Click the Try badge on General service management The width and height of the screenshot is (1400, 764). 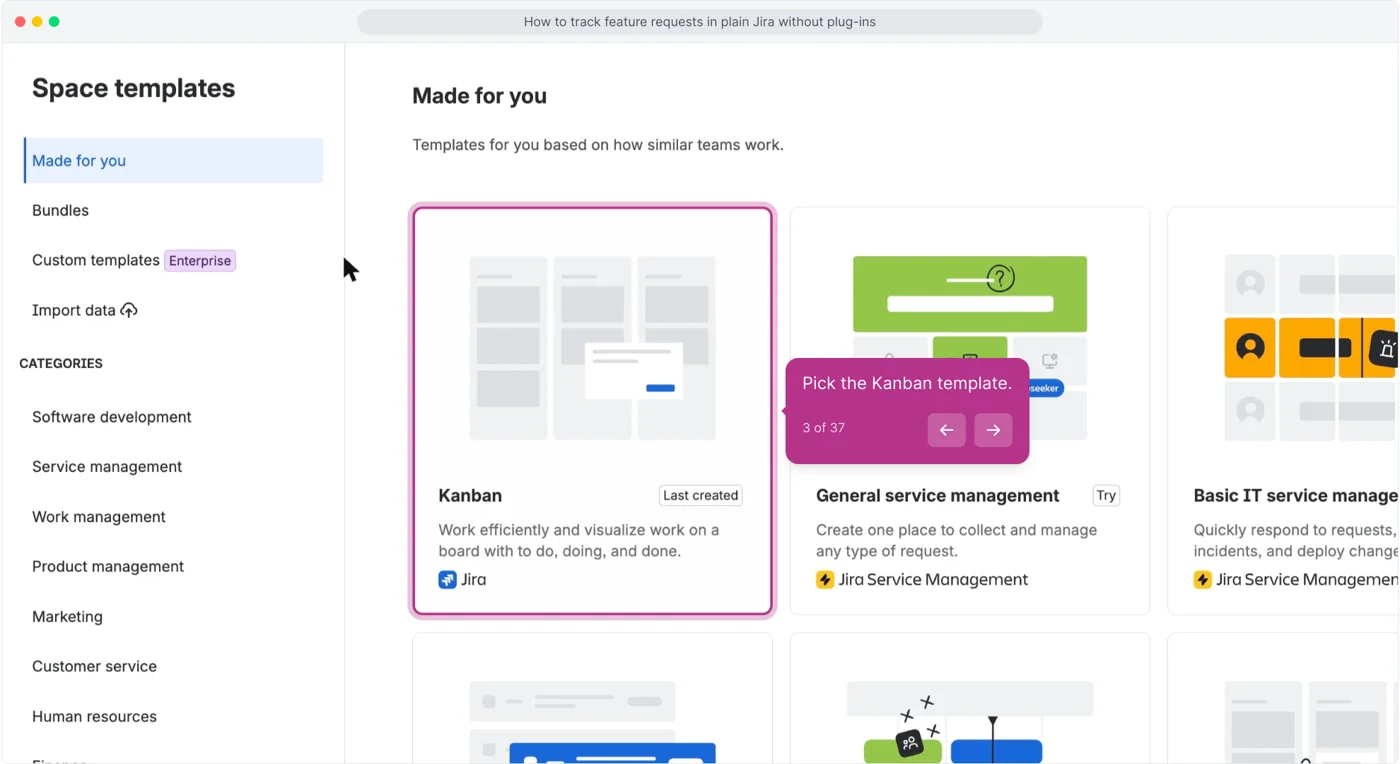[x=1106, y=496]
